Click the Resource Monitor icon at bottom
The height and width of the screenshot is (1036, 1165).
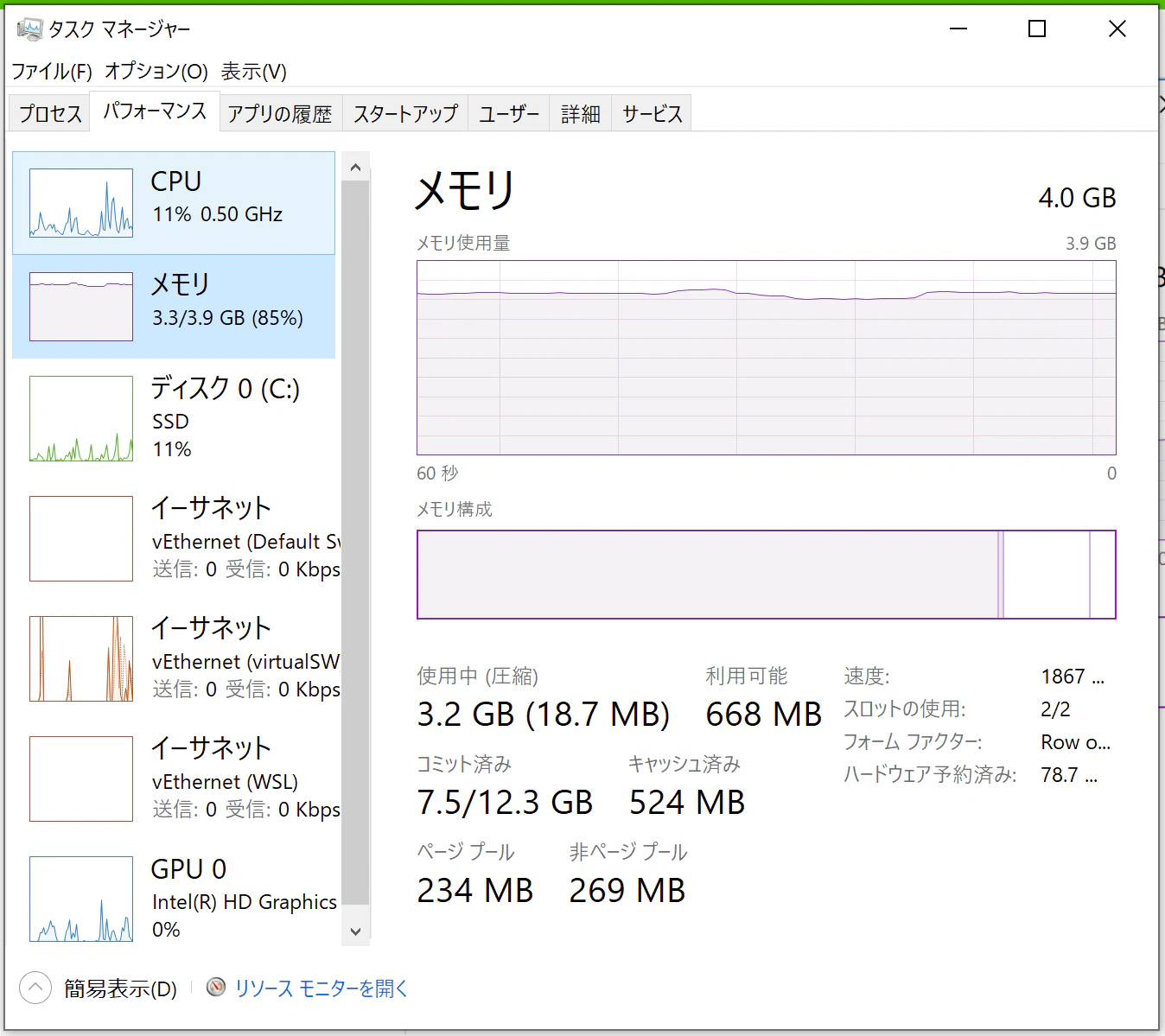coord(216,987)
